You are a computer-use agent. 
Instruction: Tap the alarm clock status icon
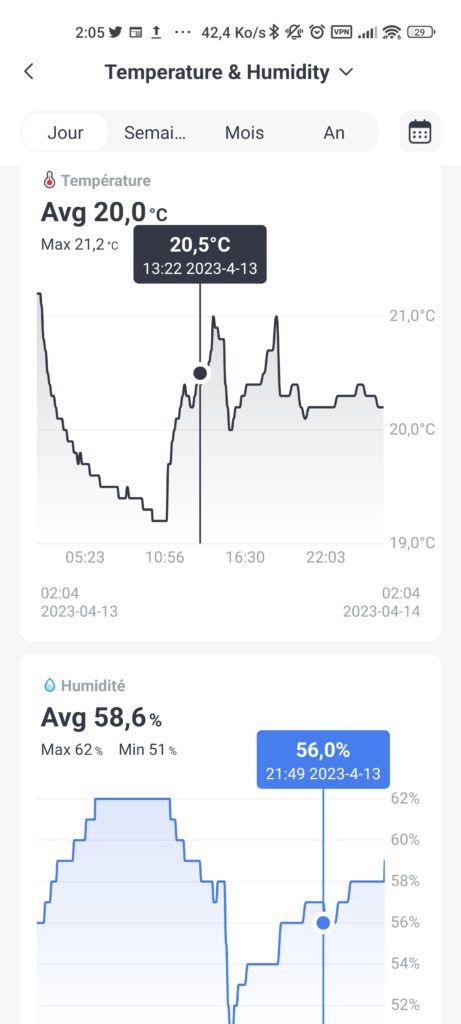coord(317,32)
